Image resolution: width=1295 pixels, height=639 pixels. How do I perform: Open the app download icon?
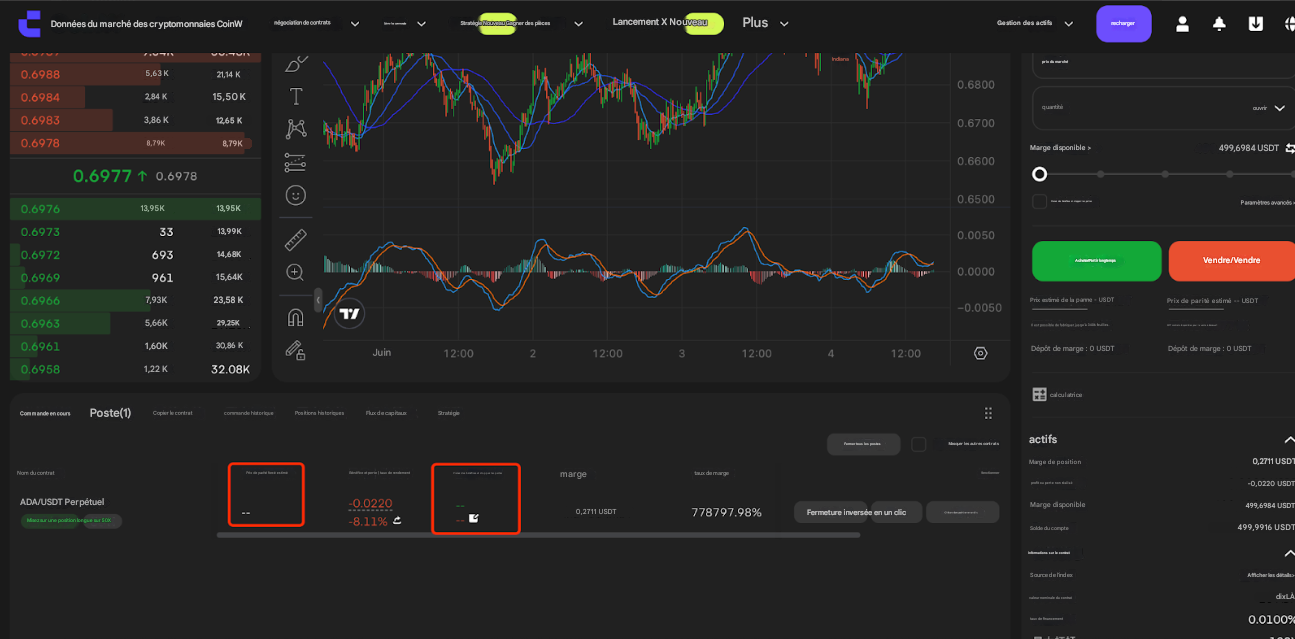pos(1256,23)
